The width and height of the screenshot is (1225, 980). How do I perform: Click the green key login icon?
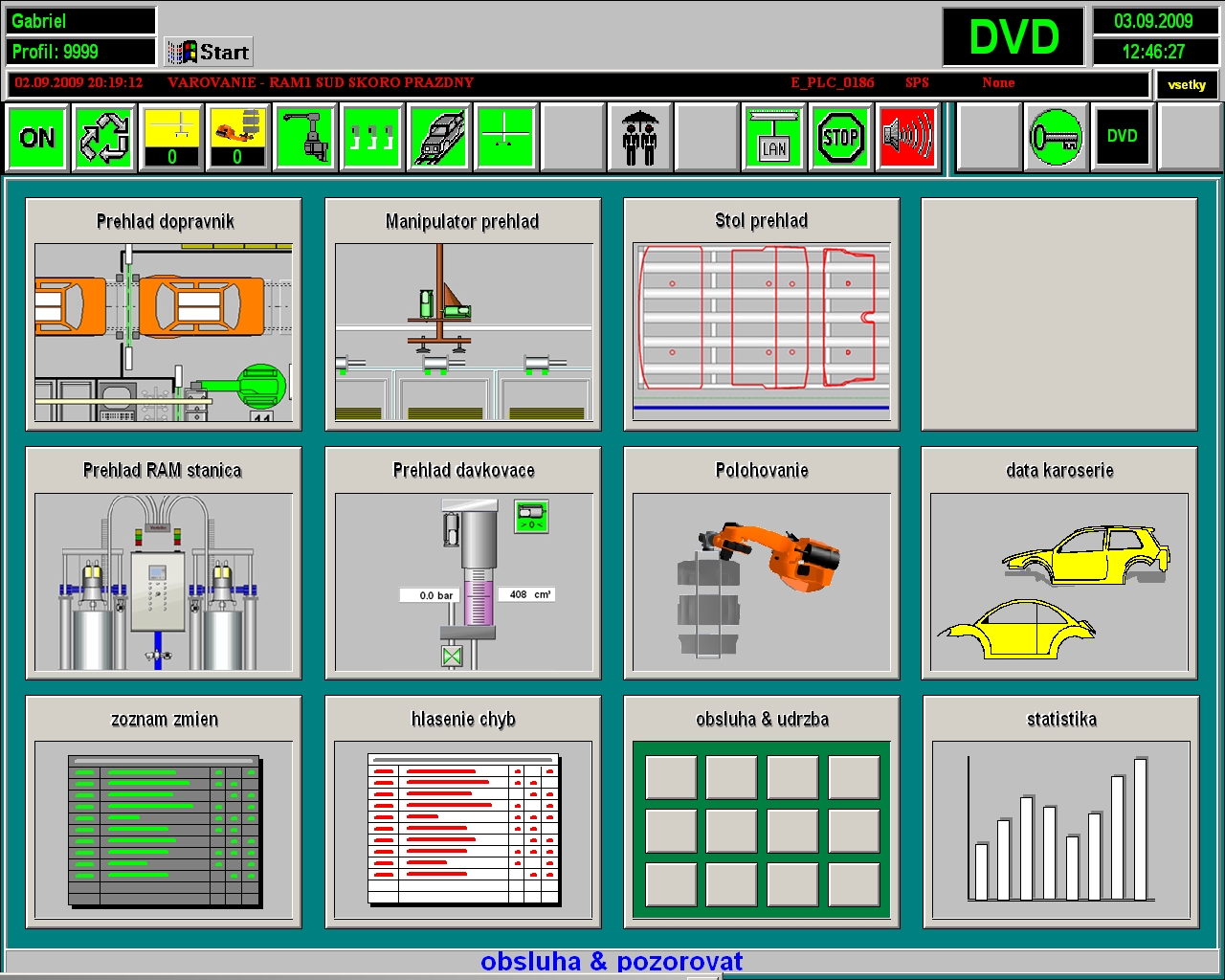pos(1056,138)
